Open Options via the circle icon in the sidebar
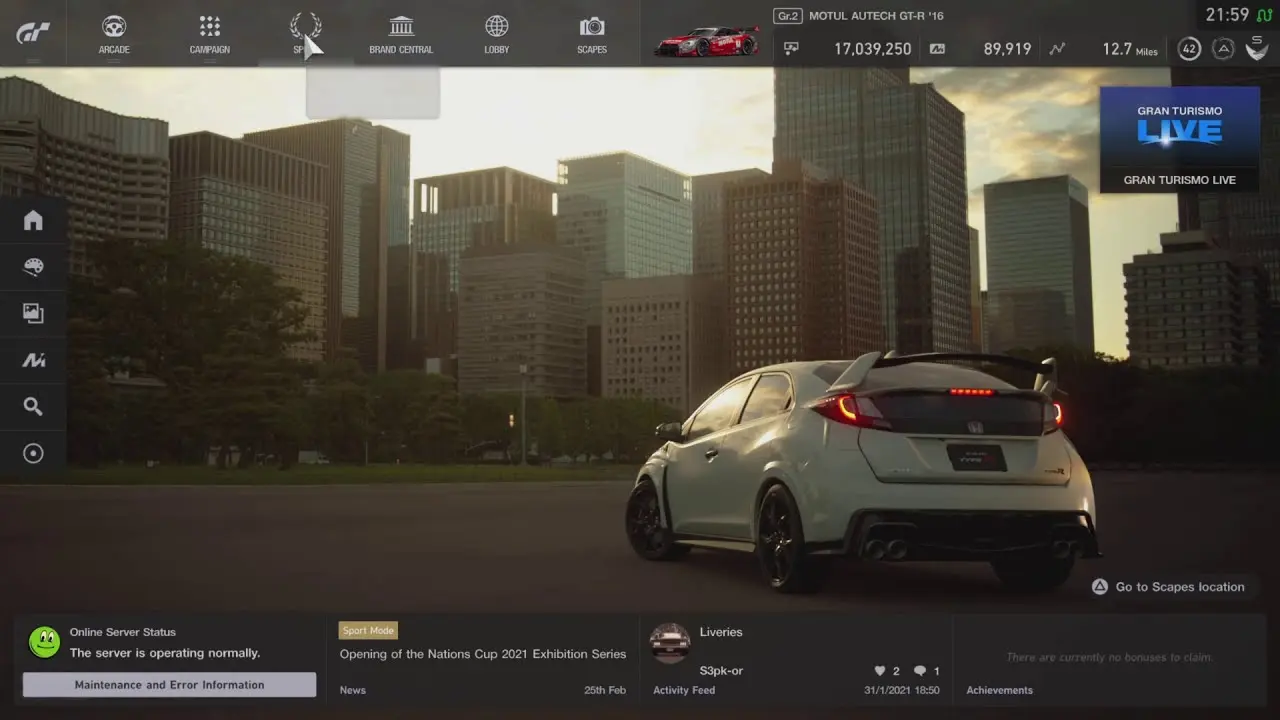1280x720 pixels. 33,453
